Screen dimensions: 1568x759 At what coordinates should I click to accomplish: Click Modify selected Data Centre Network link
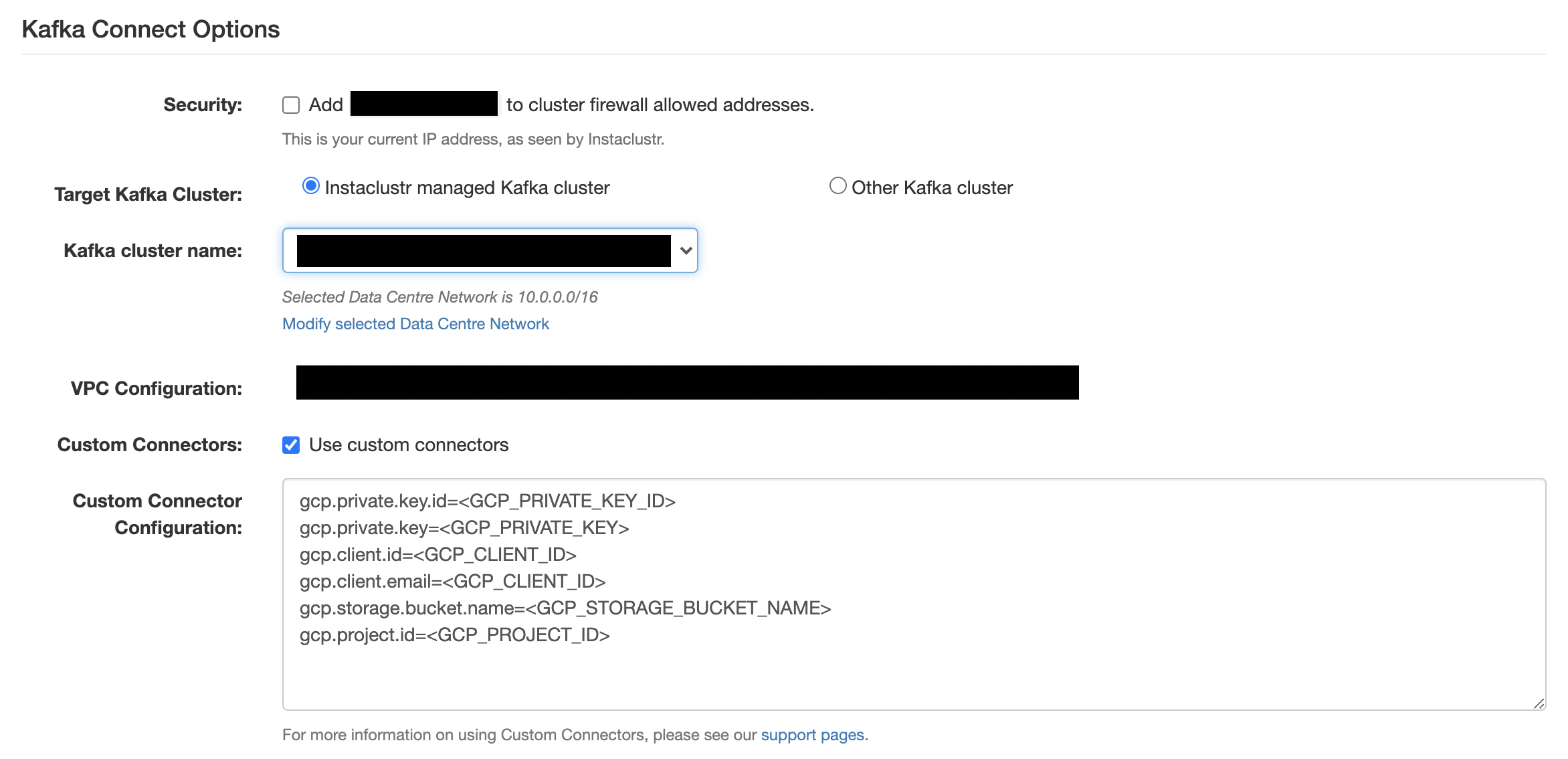click(415, 324)
